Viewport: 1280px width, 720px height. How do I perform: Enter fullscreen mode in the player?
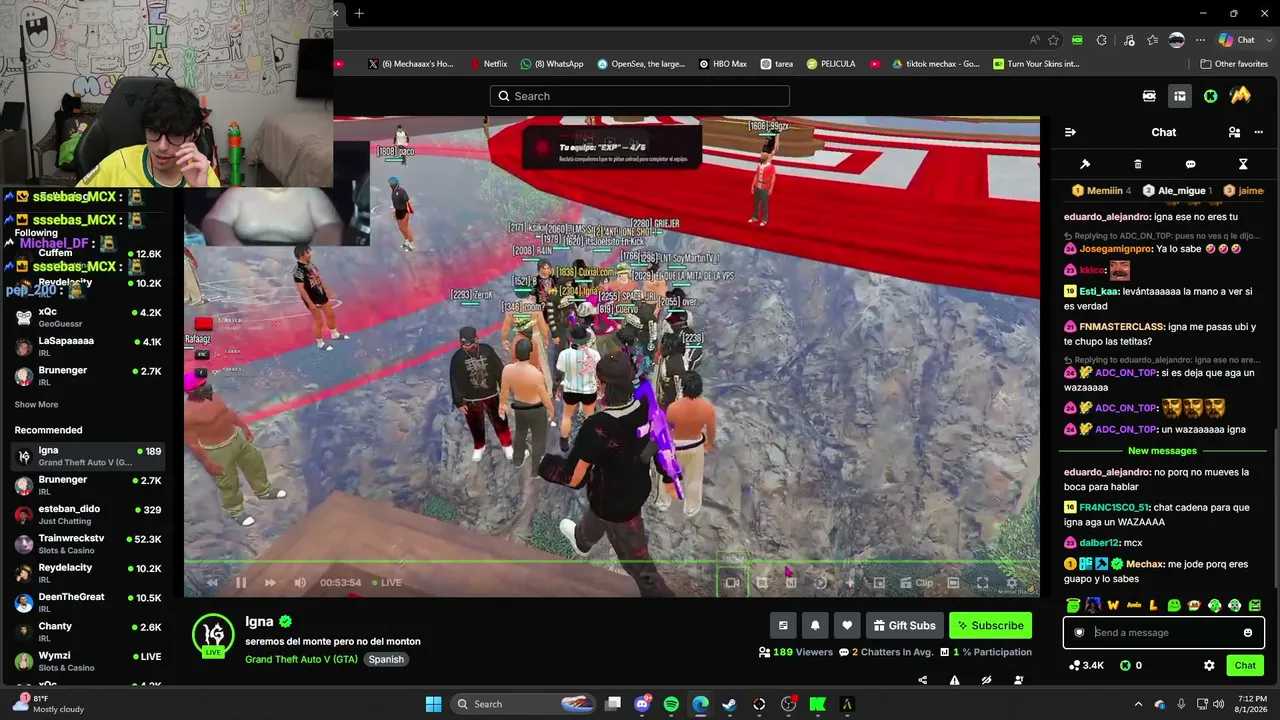pos(982,583)
